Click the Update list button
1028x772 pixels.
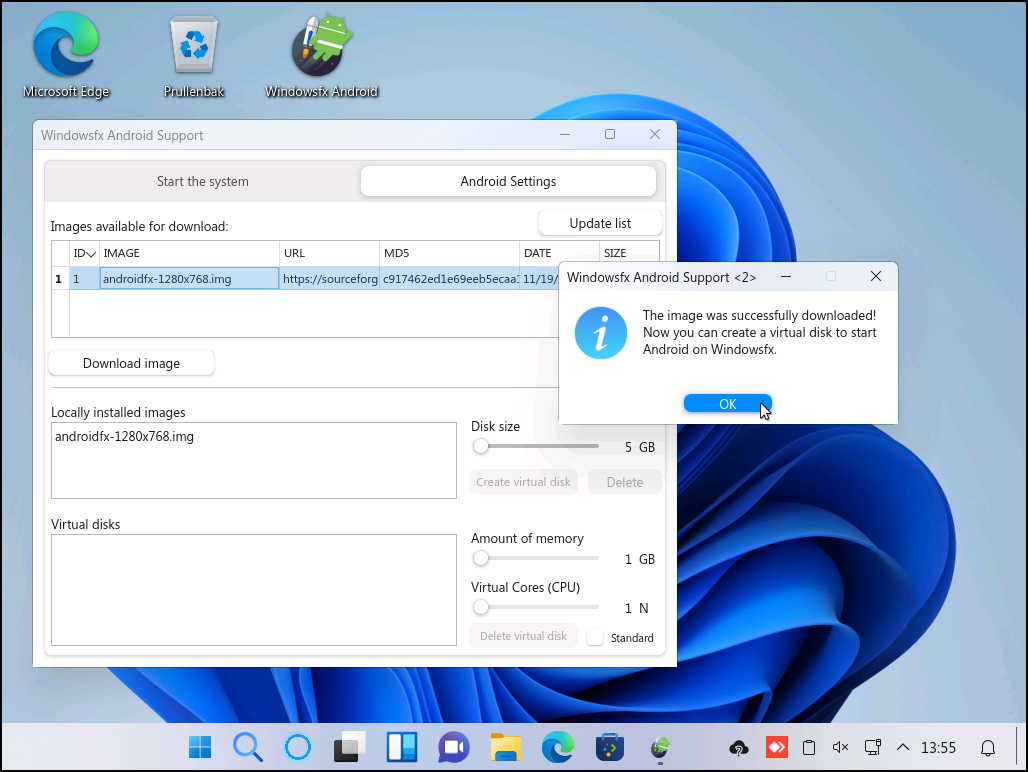coord(600,223)
